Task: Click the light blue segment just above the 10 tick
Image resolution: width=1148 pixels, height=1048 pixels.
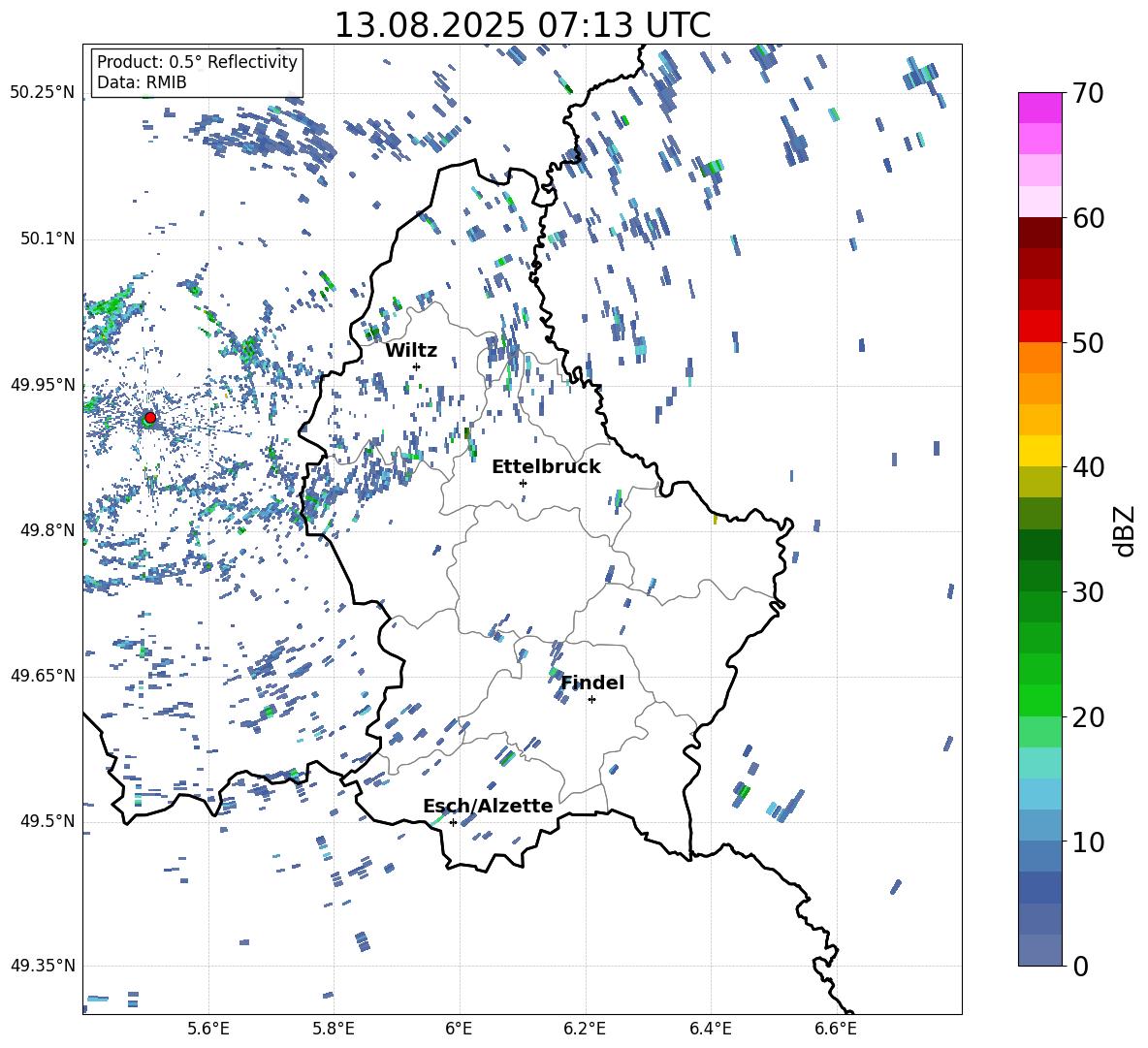Action: pyautogui.click(x=1039, y=826)
